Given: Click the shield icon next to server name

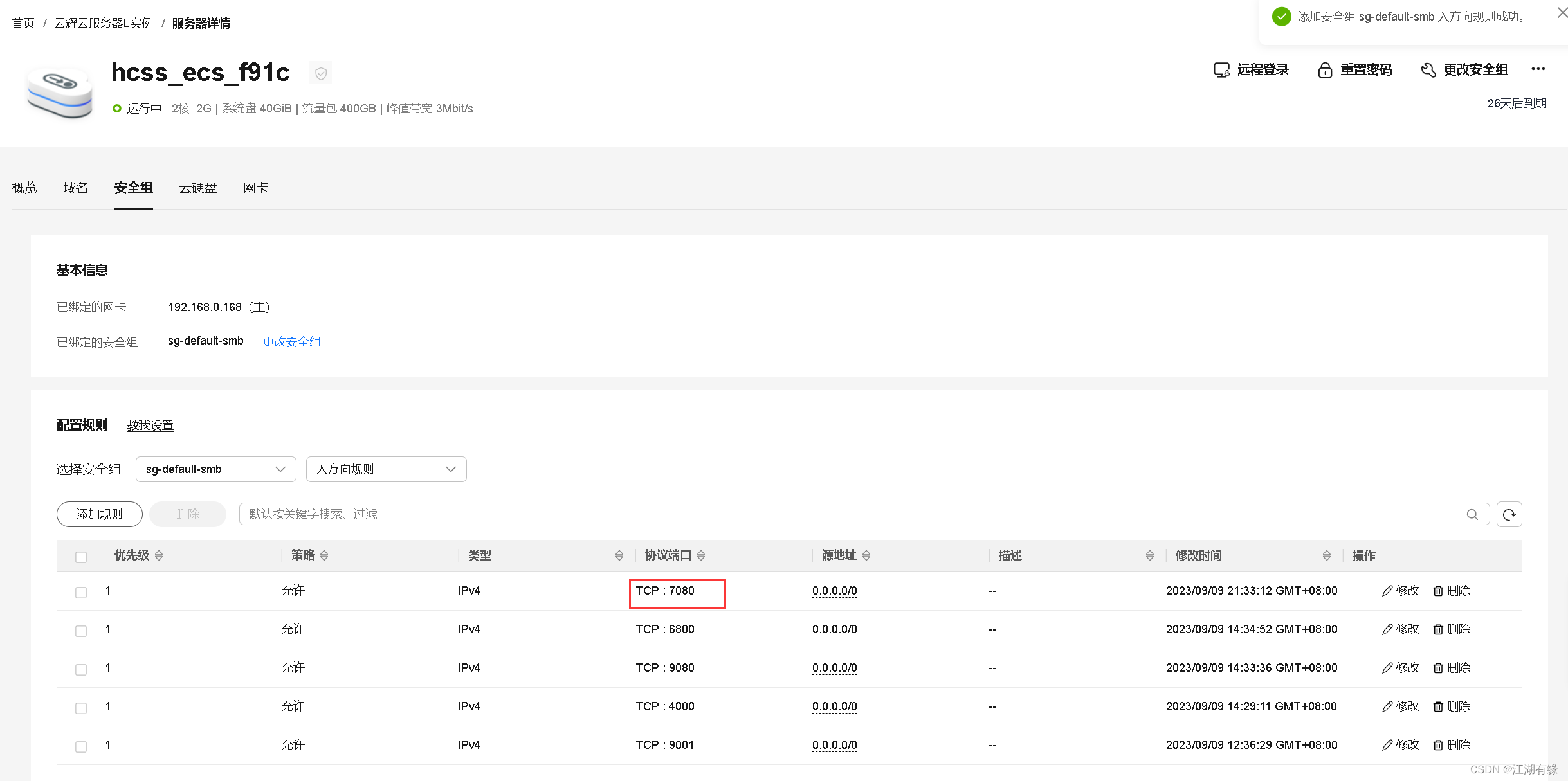Looking at the screenshot, I should tap(321, 73).
